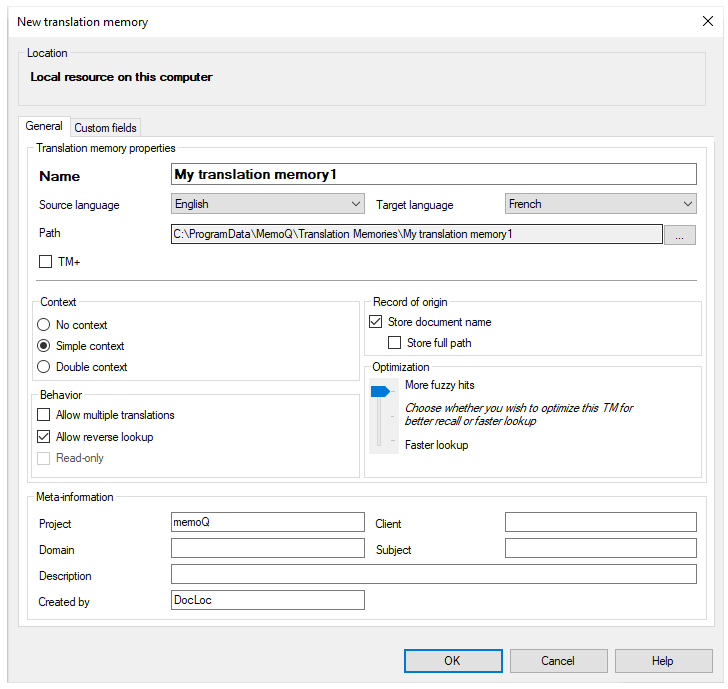The image size is (728, 689).
Task: Open the Target language dropdown
Action: click(600, 204)
